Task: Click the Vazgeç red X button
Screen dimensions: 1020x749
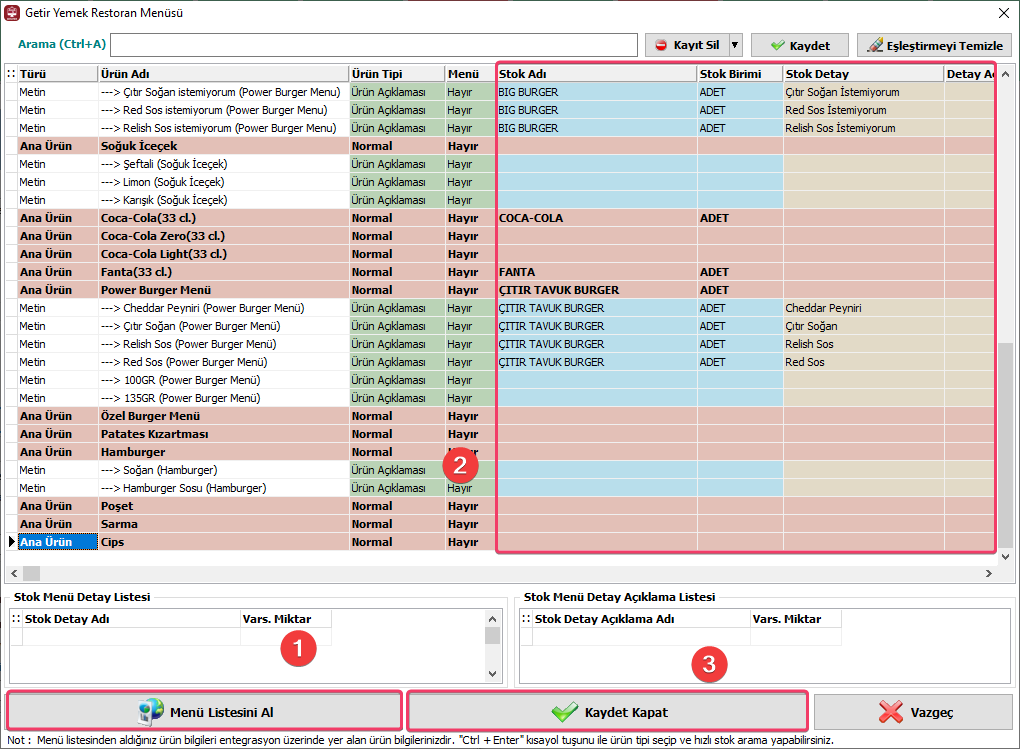Action: [x=913, y=712]
